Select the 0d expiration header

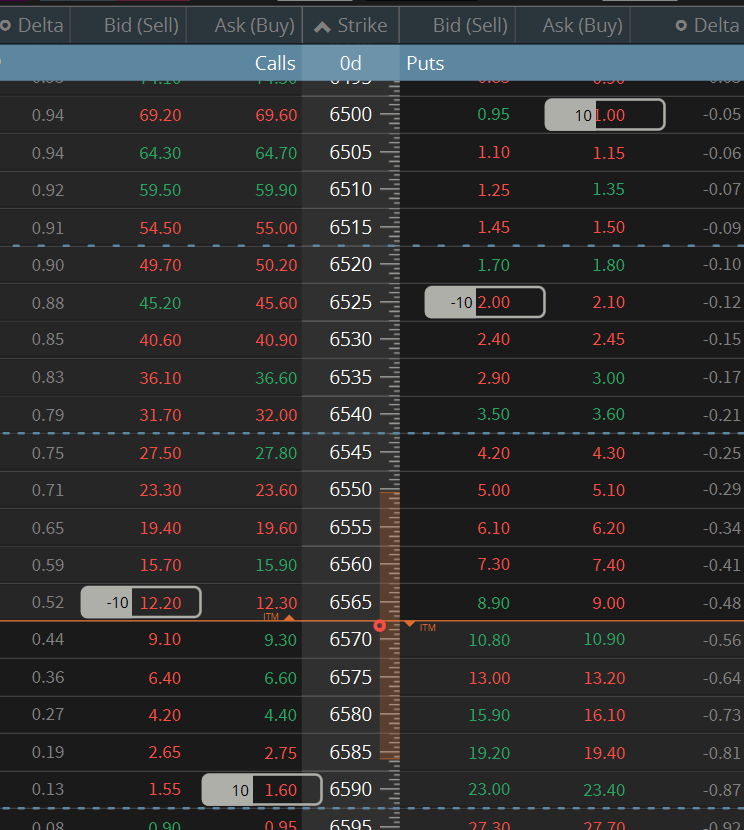click(350, 64)
